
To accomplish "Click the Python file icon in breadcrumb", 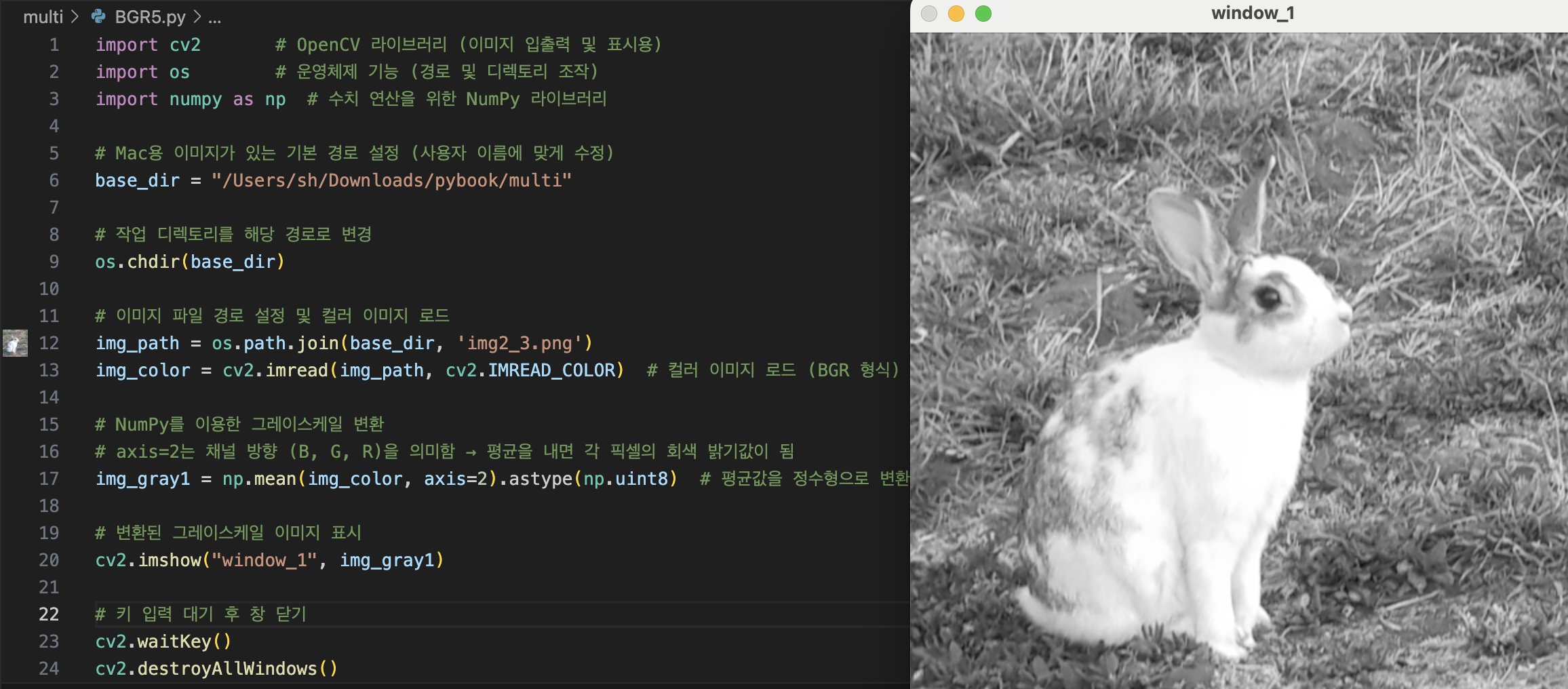I will click(x=98, y=16).
